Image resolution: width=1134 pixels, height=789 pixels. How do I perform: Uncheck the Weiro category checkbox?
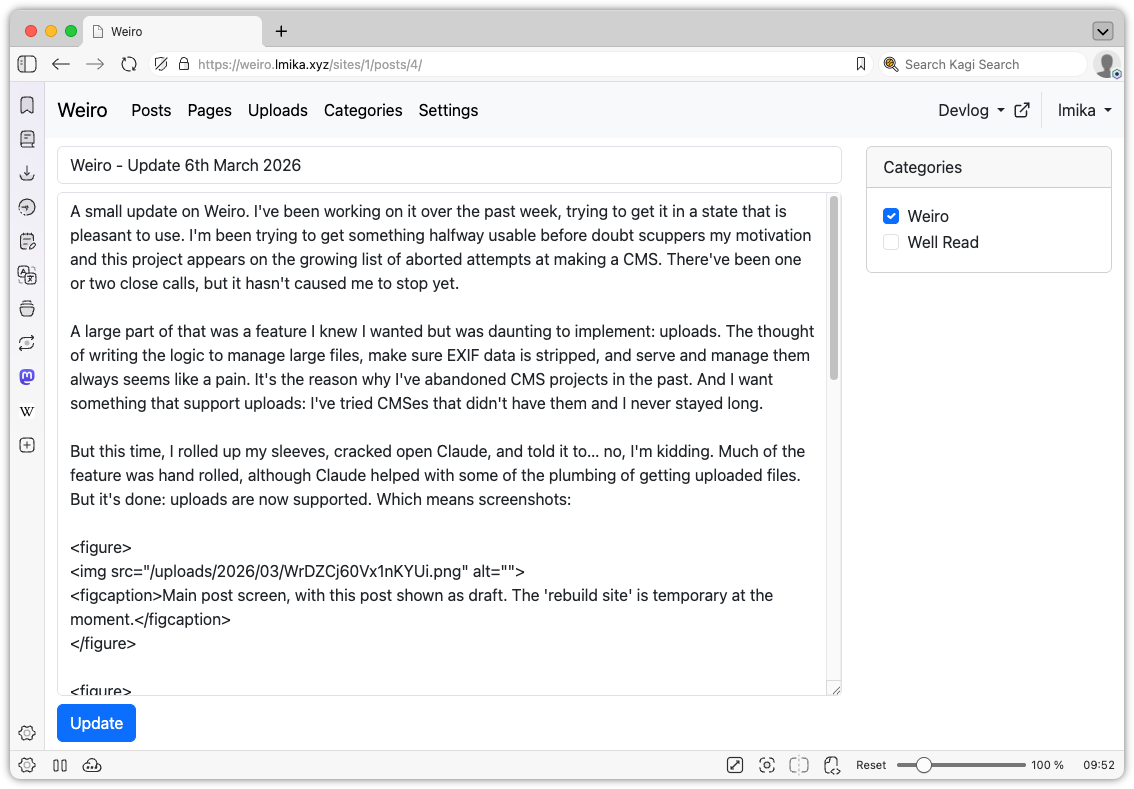pos(890,216)
